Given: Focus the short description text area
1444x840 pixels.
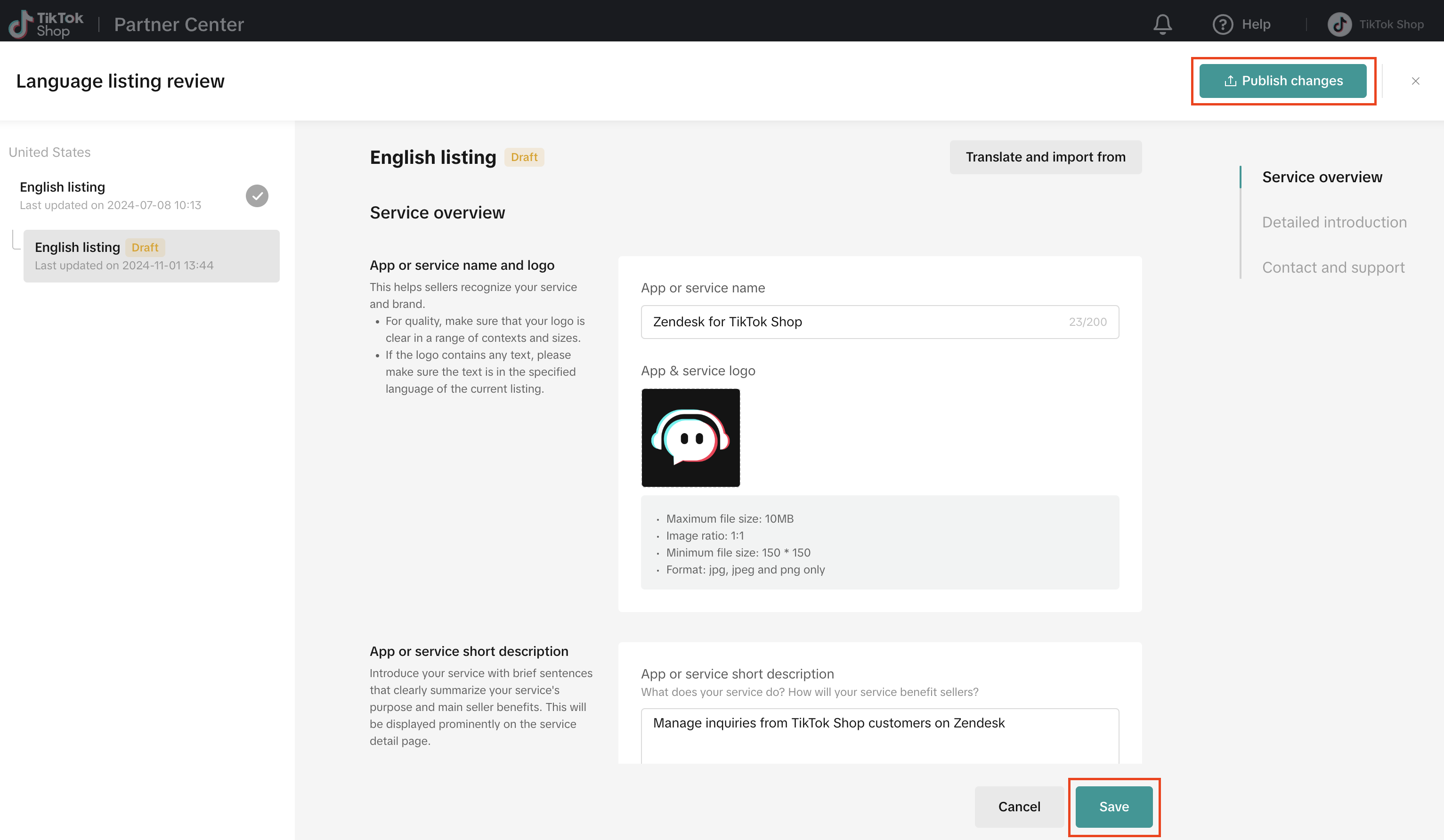Looking at the screenshot, I should (x=880, y=736).
